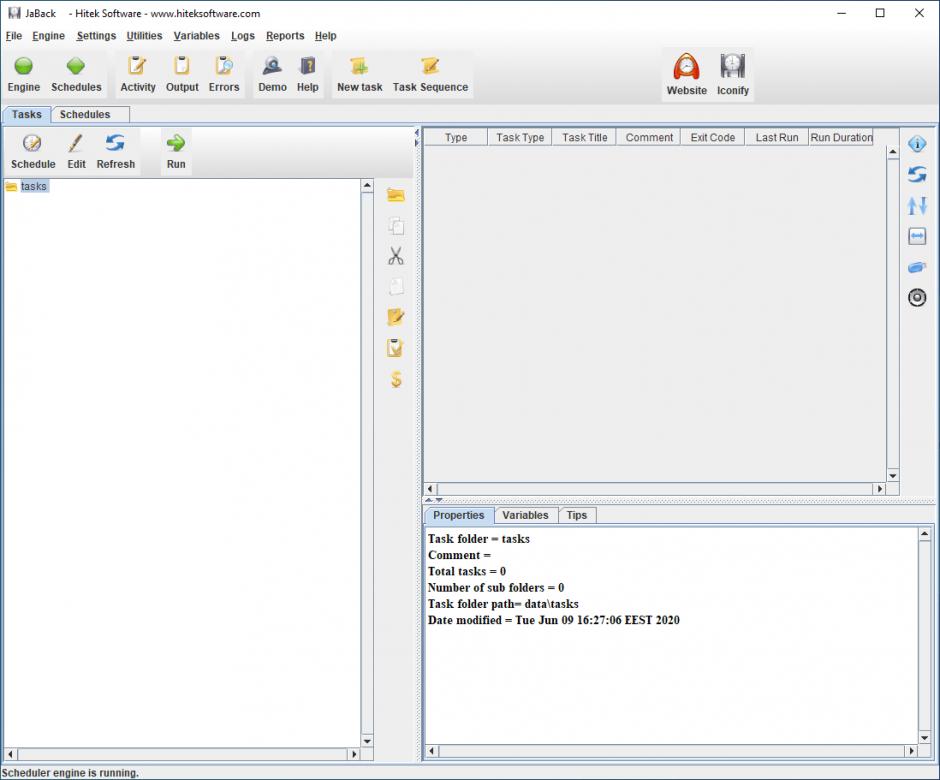Viewport: 940px width, 780px height.
Task: Click the yellow folder icon in middle strip
Action: (396, 195)
